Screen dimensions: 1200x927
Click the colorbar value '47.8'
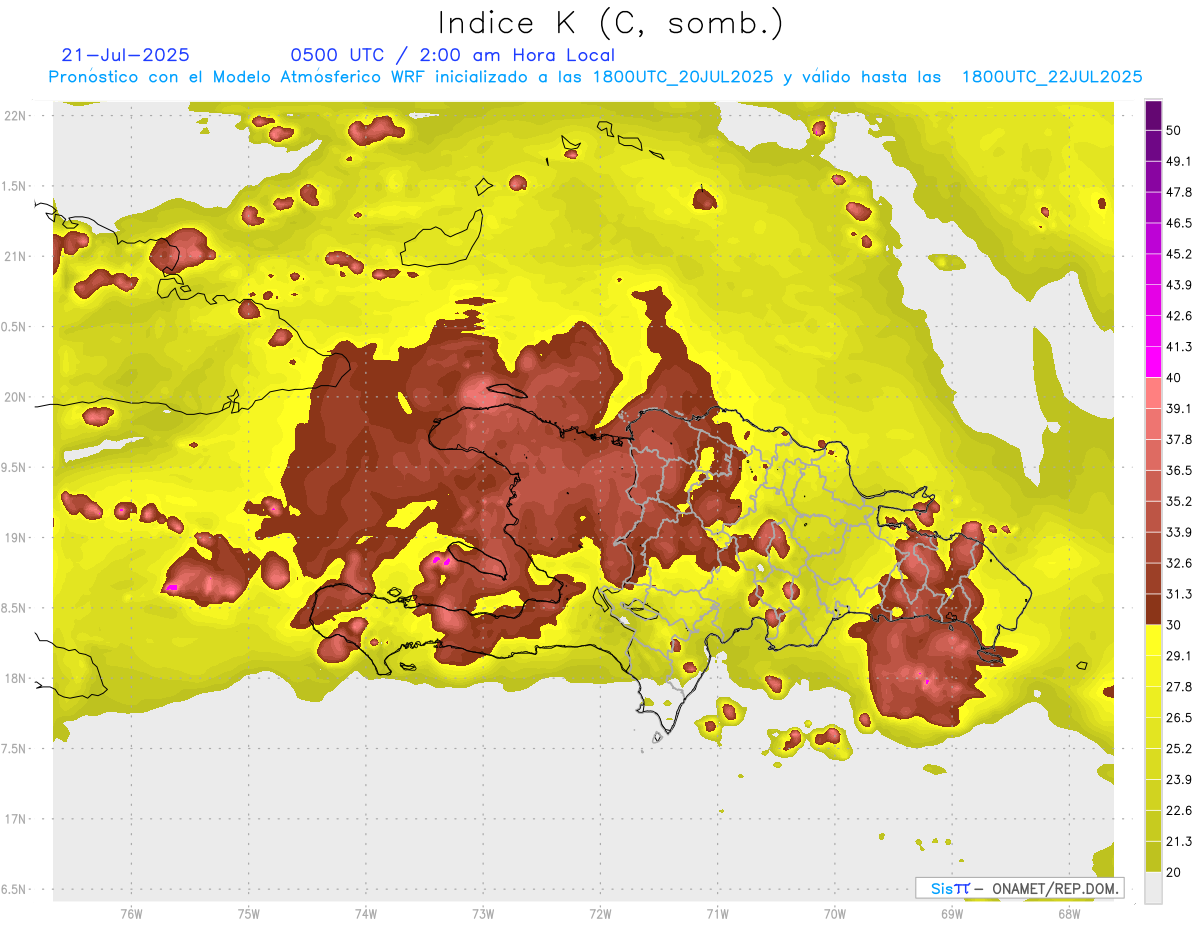(1179, 192)
